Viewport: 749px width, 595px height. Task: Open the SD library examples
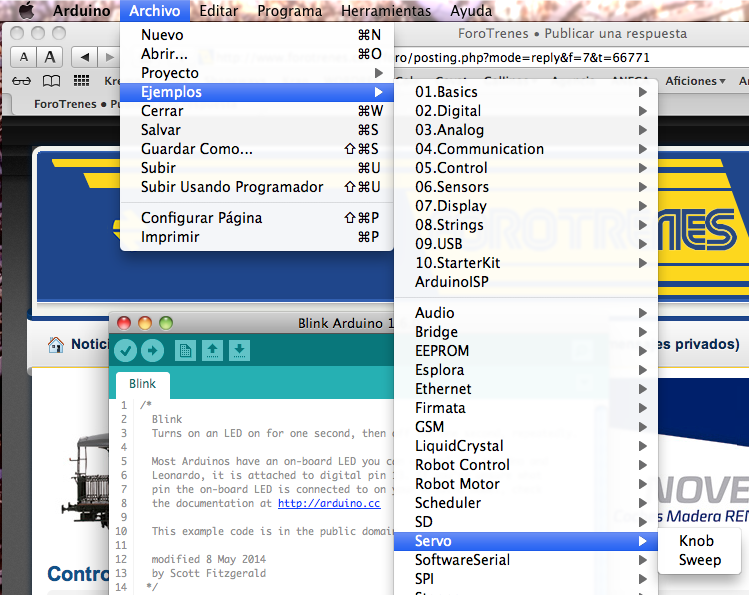[x=526, y=522]
